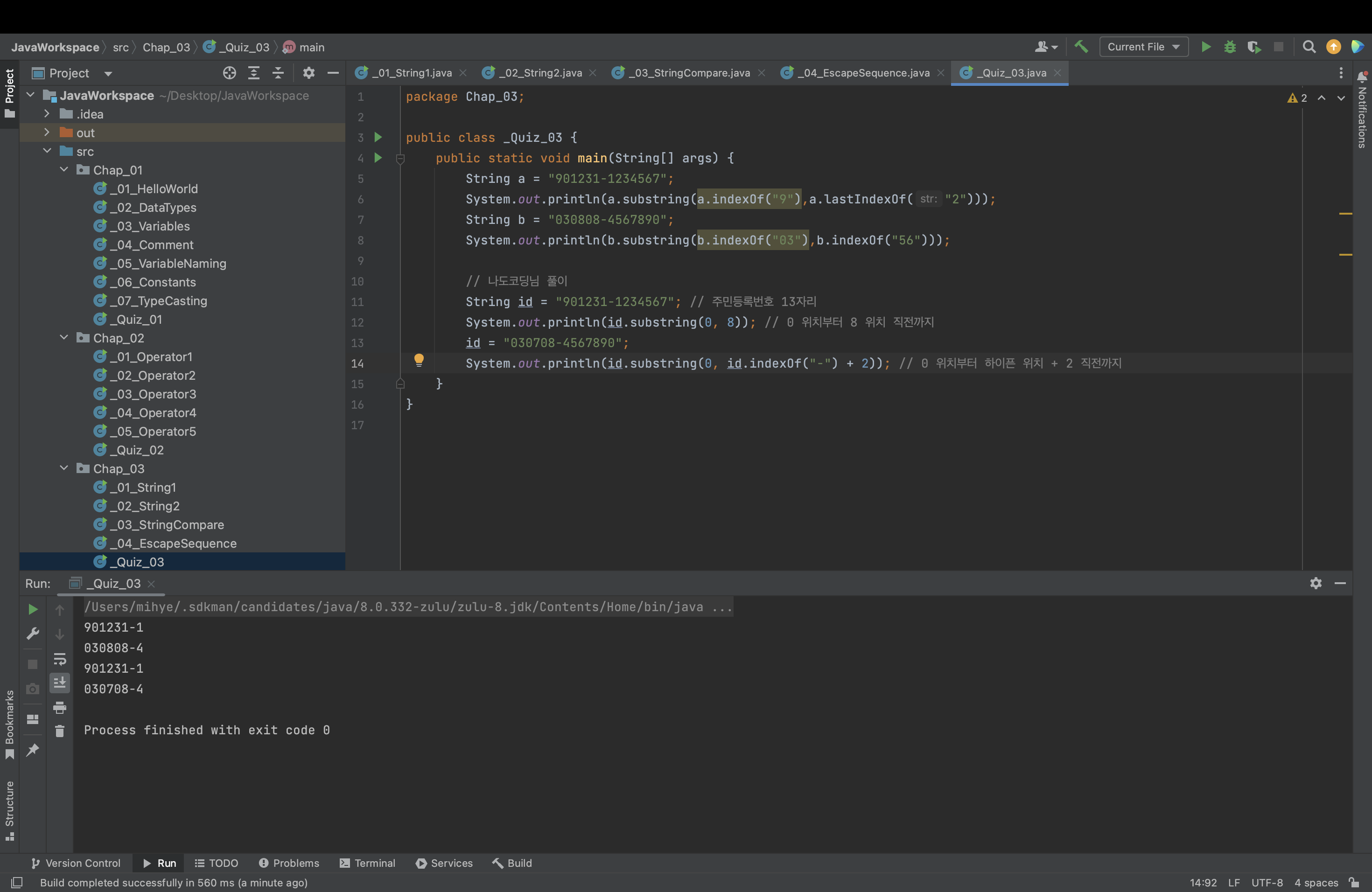
Task: Click the Debug bug icon in toolbar
Action: click(x=1230, y=47)
